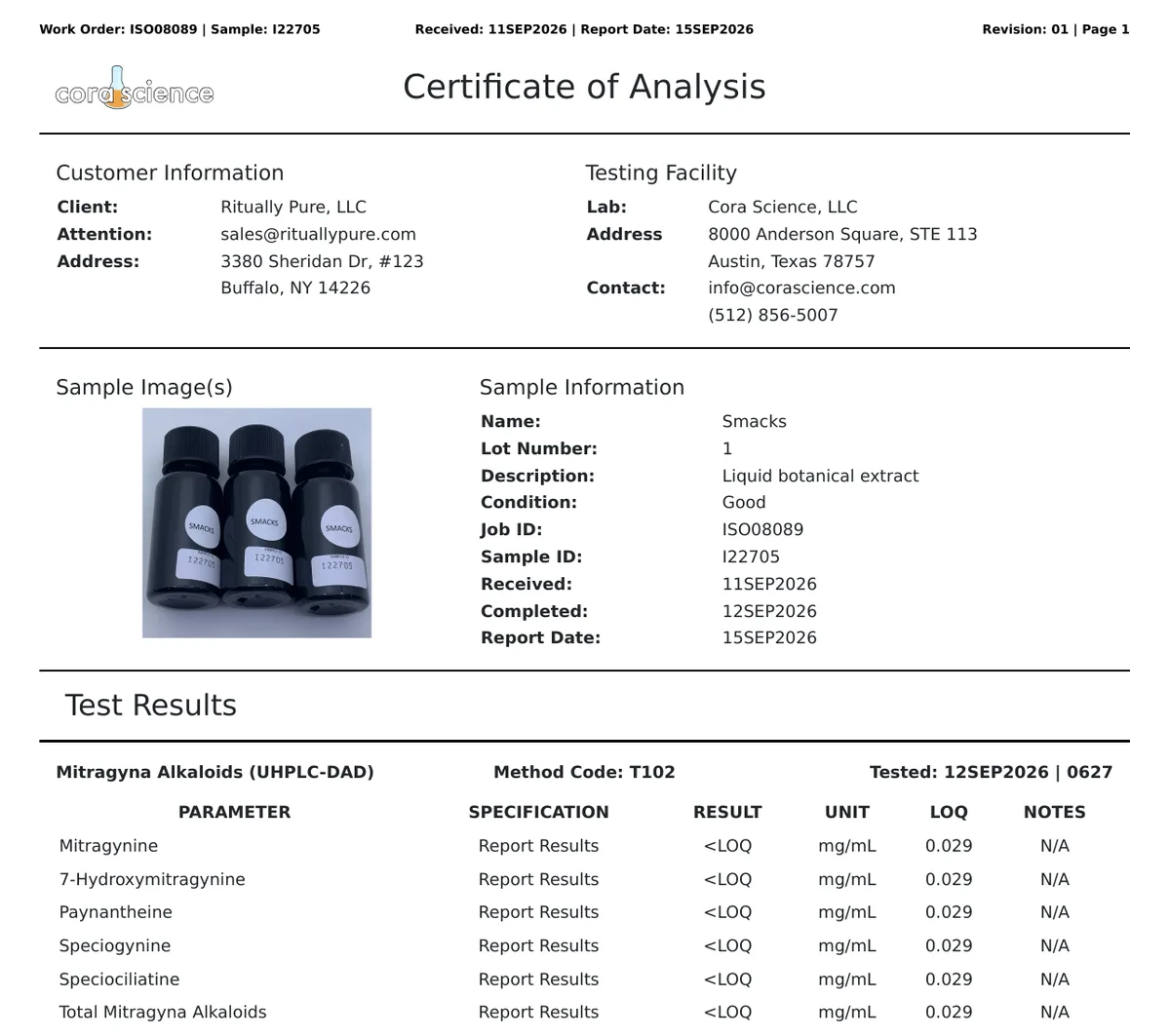Click the Testing Facility heading

661,173
